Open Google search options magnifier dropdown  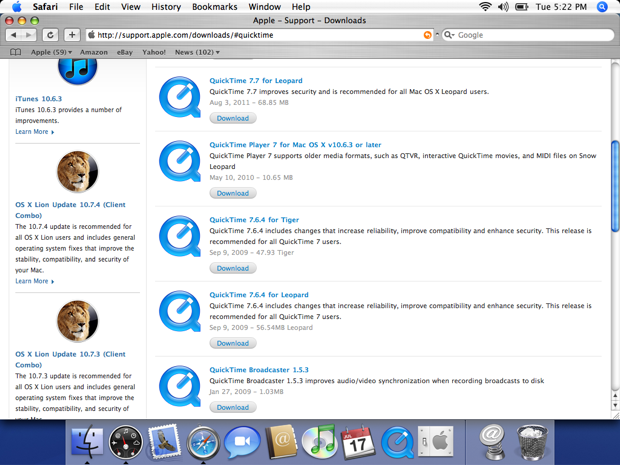click(x=450, y=35)
